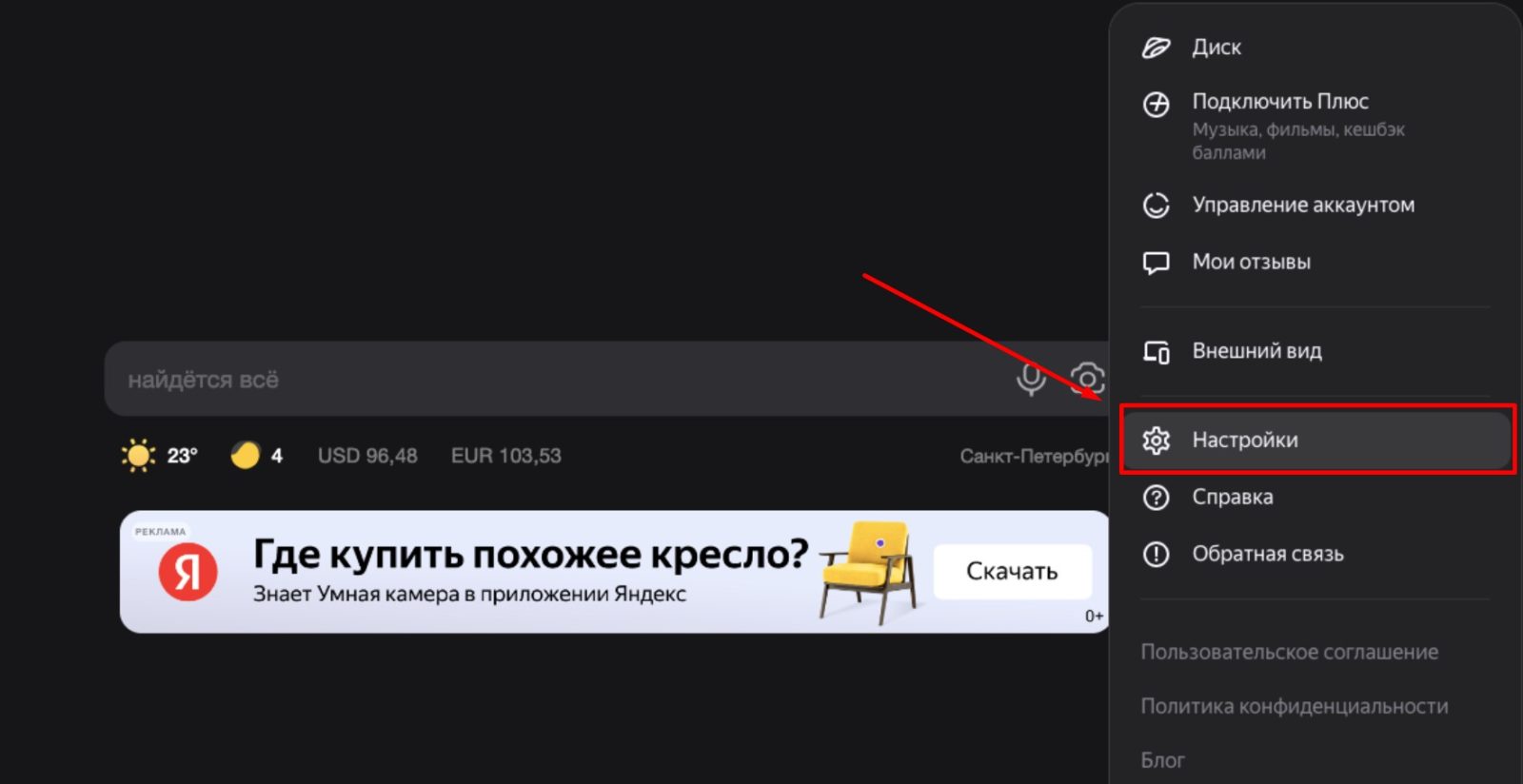Click the account management icon
This screenshot has height=784, width=1523.
coord(1156,205)
